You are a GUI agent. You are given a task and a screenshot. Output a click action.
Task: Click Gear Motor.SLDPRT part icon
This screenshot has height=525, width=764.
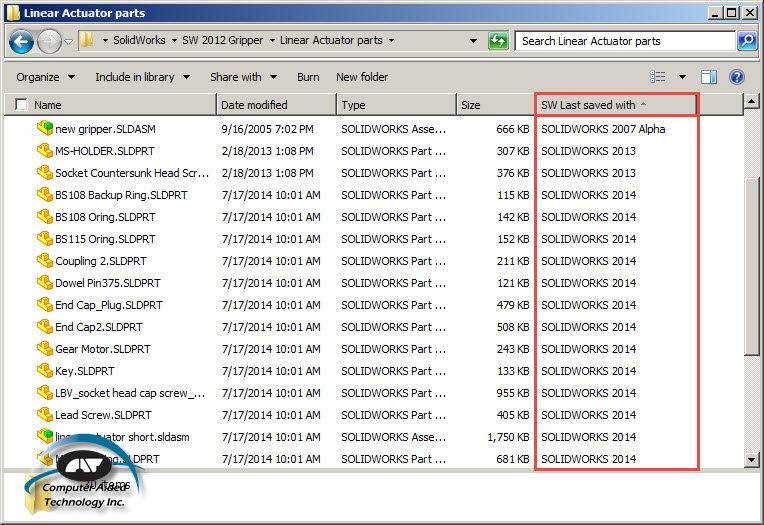[45, 348]
